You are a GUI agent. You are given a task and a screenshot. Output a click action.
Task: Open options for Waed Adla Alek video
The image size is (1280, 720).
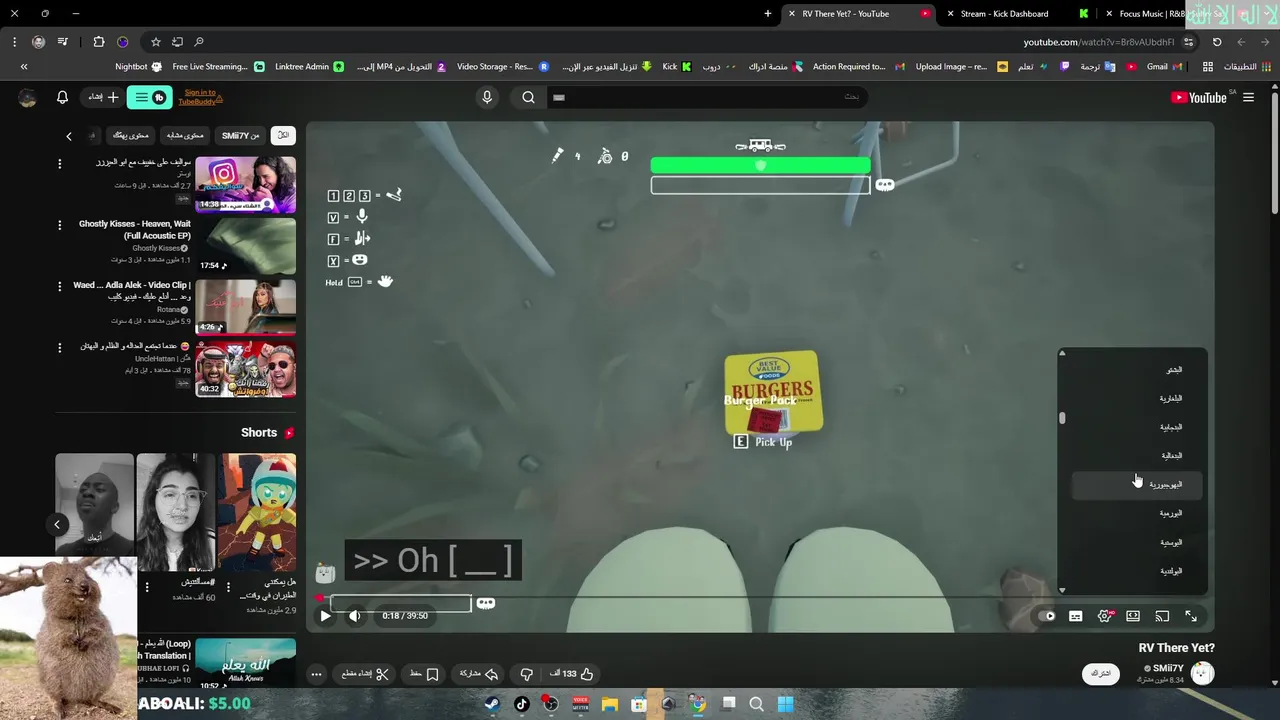(59, 286)
